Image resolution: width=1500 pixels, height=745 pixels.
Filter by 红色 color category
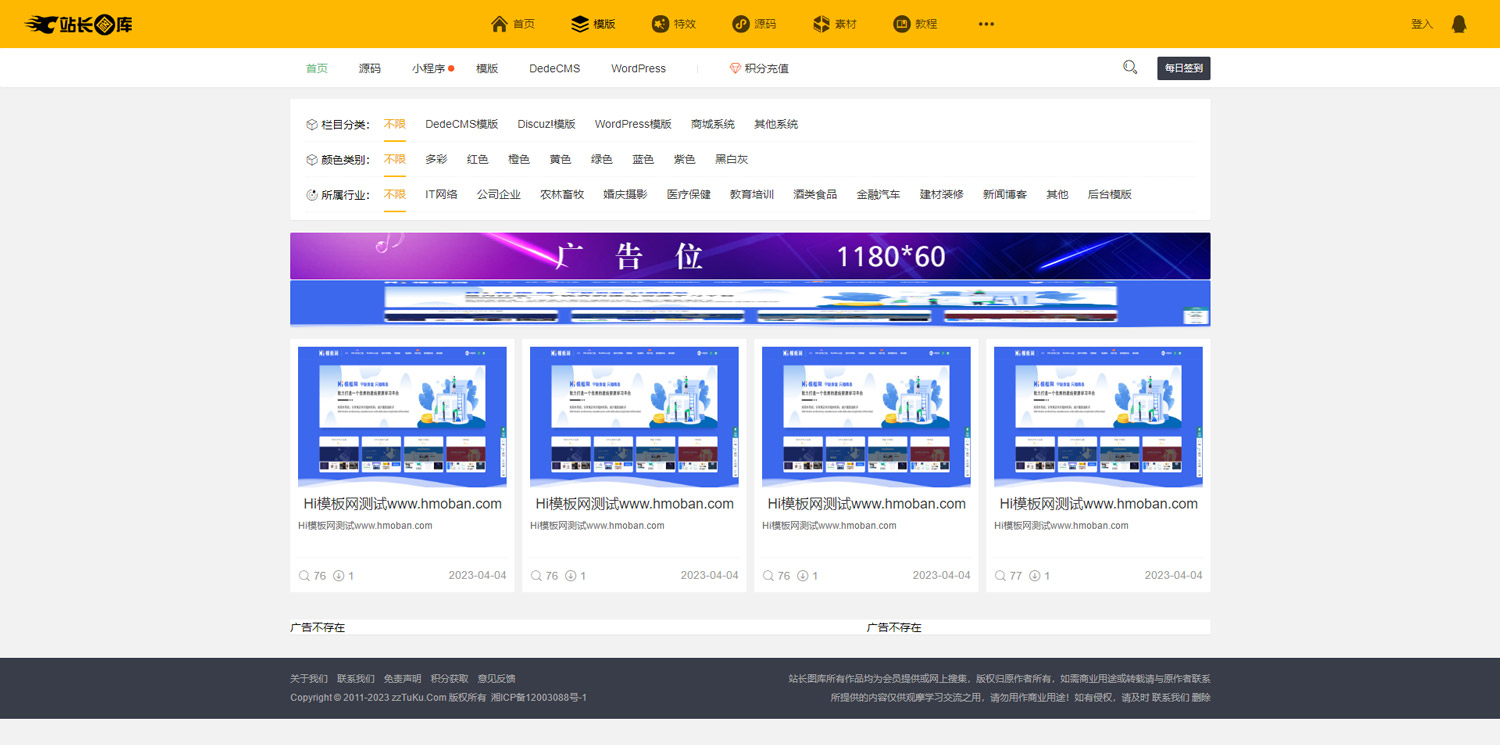coord(477,159)
